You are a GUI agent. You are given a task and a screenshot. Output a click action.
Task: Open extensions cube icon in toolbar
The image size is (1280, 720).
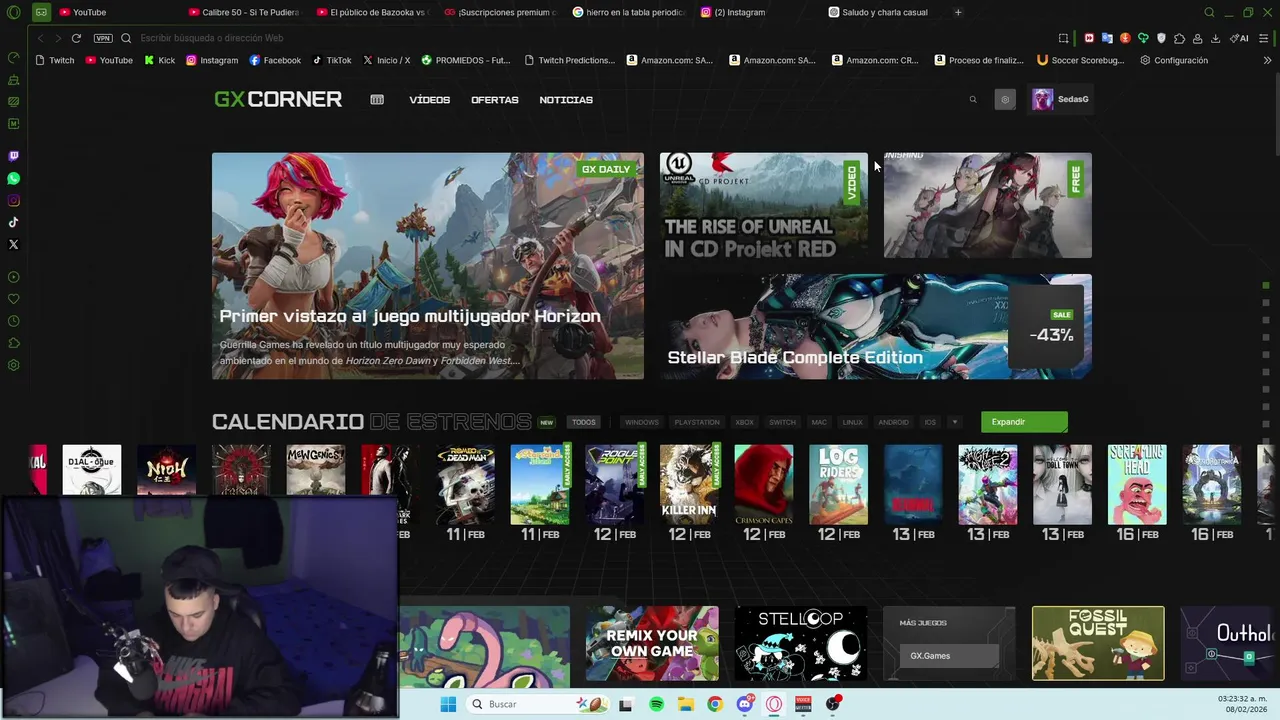point(1179,38)
